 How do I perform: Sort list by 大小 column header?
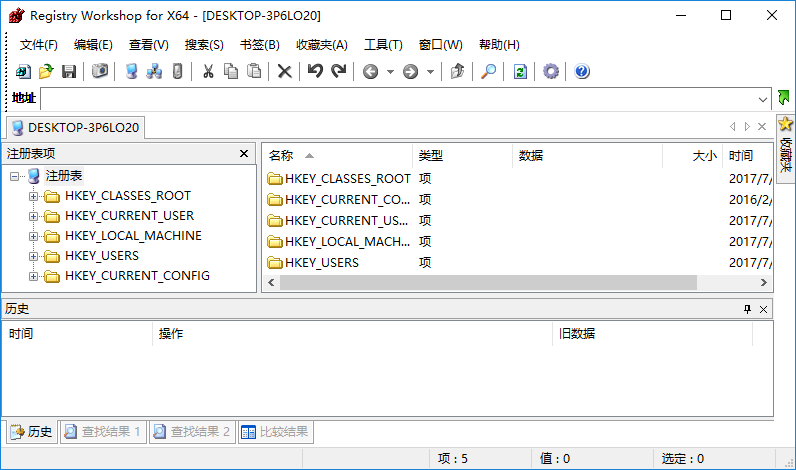692,155
